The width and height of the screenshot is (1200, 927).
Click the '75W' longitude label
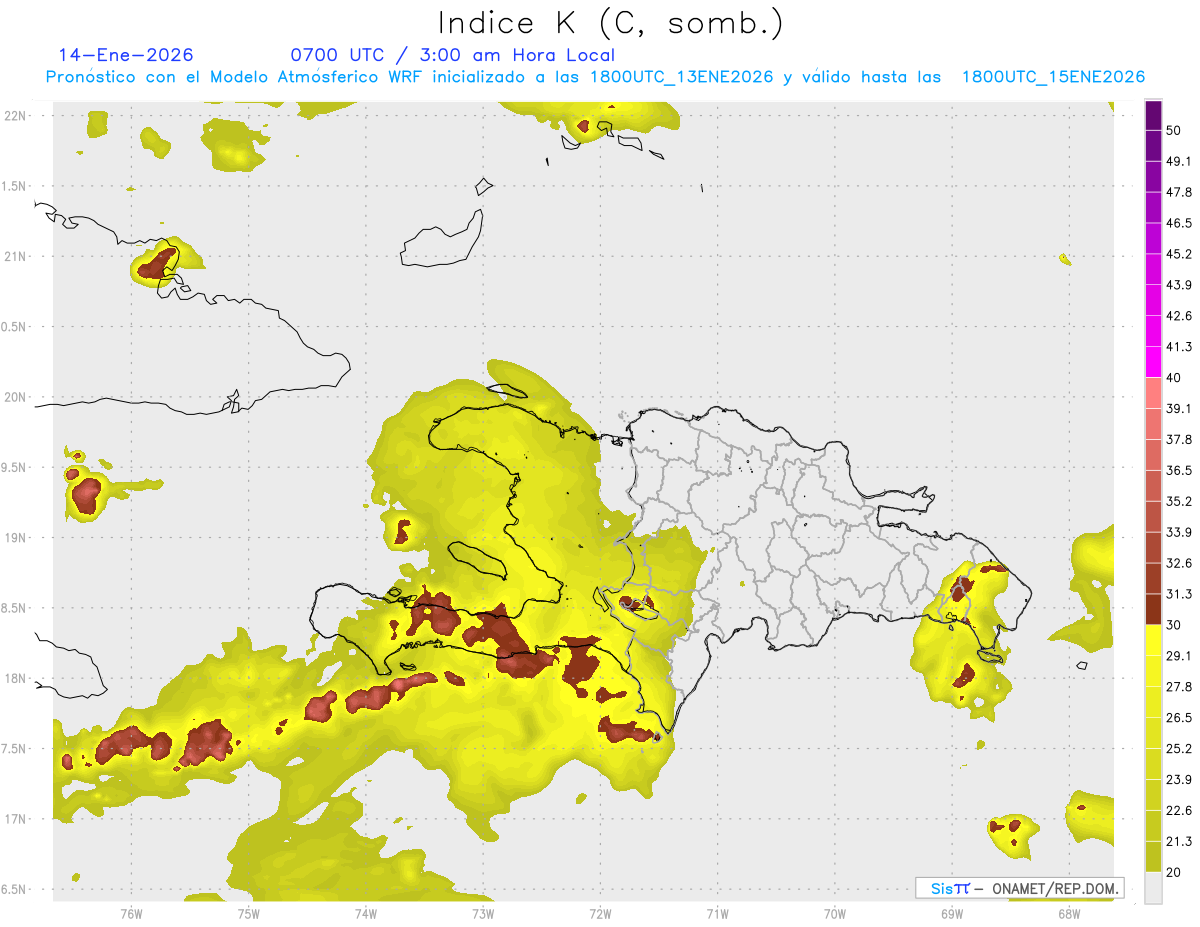[x=249, y=913]
